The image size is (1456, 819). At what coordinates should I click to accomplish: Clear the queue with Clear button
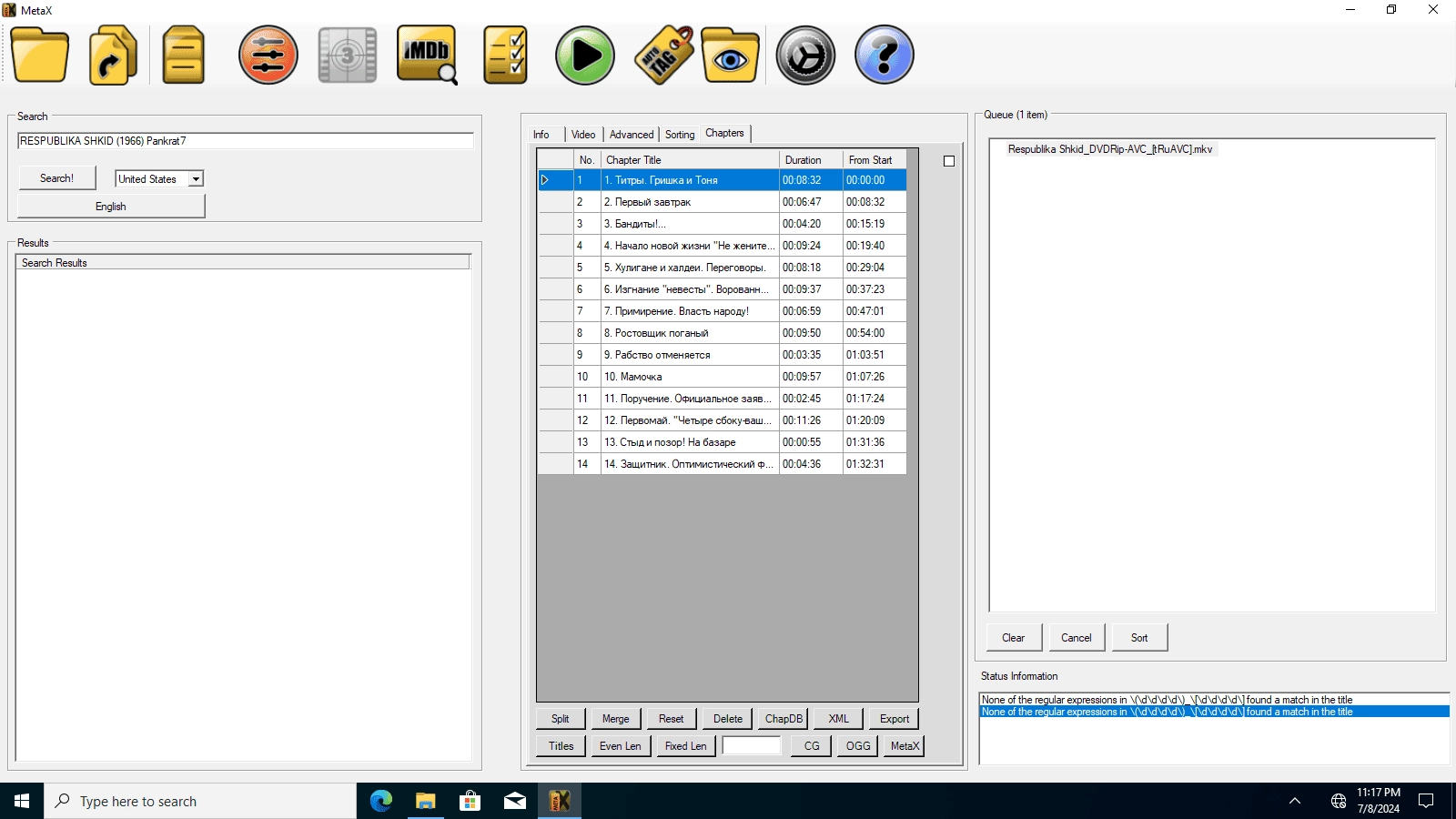(x=1014, y=638)
